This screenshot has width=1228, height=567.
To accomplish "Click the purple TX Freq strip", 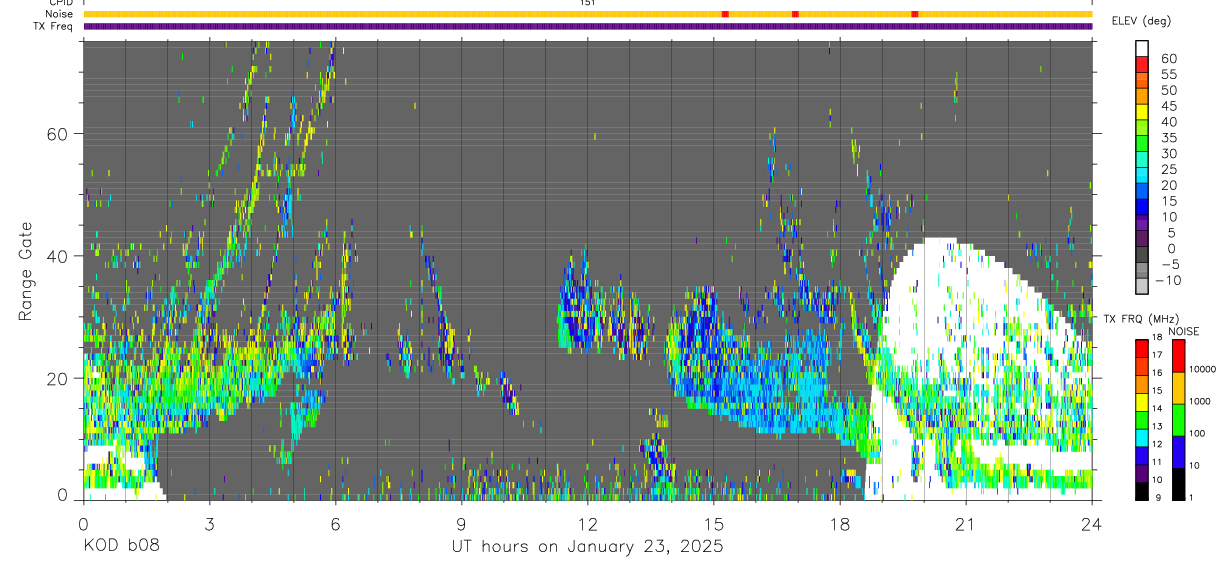I will (x=588, y=26).
